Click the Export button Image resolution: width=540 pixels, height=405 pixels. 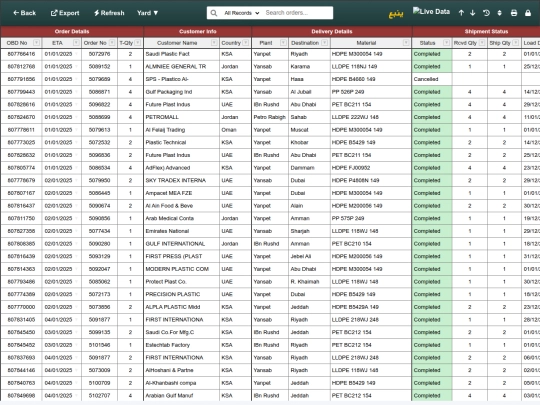click(x=65, y=13)
